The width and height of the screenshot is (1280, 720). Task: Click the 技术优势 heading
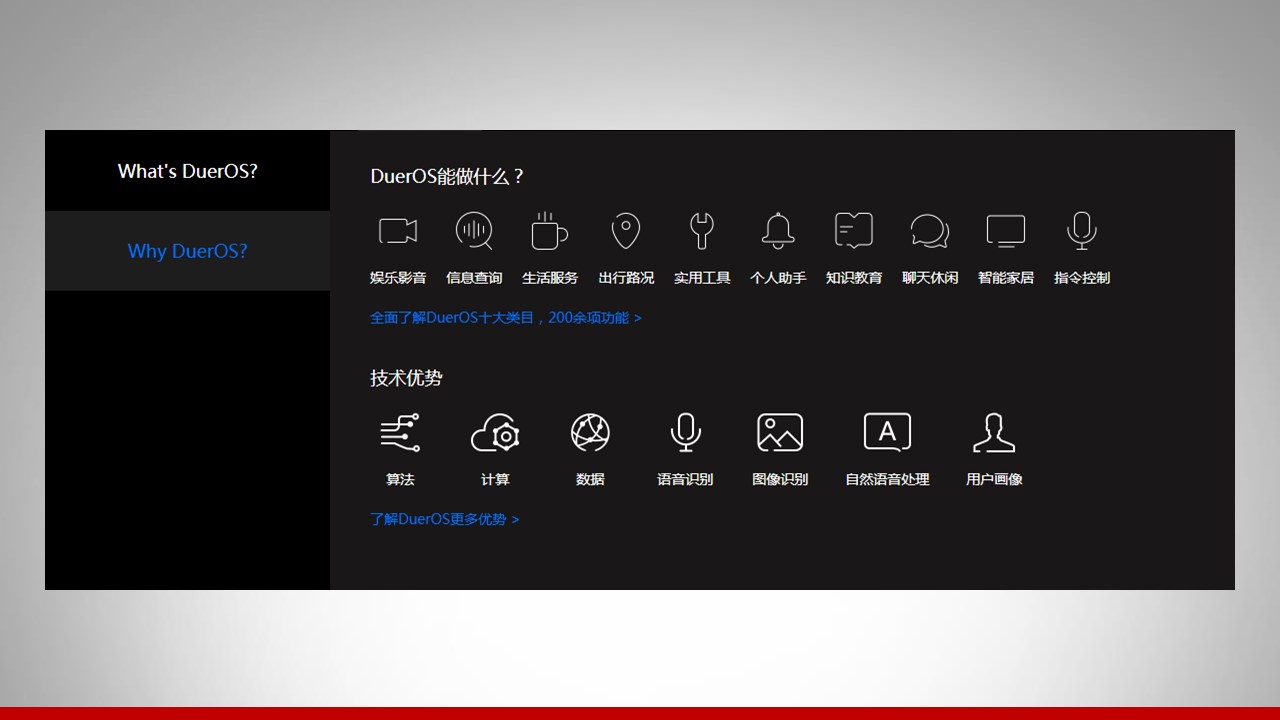click(406, 378)
